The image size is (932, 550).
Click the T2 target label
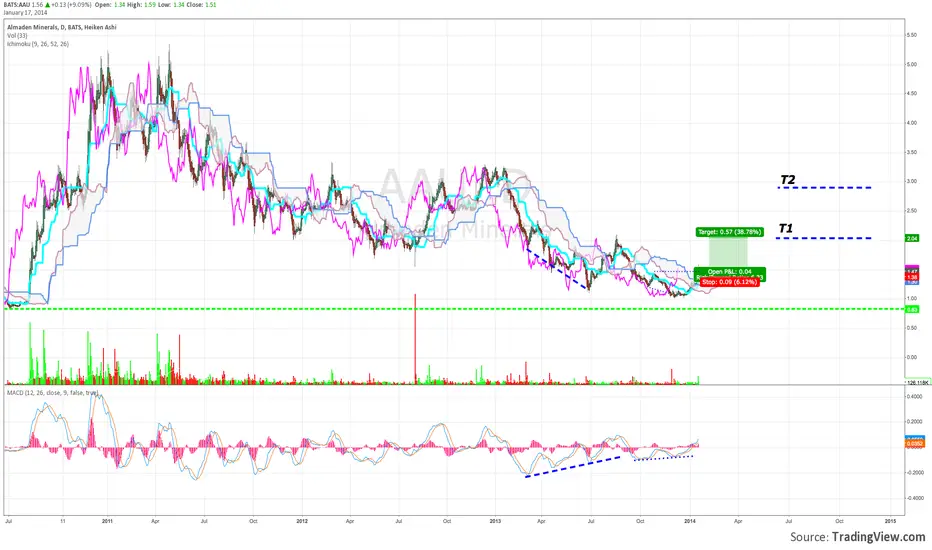[x=787, y=180]
